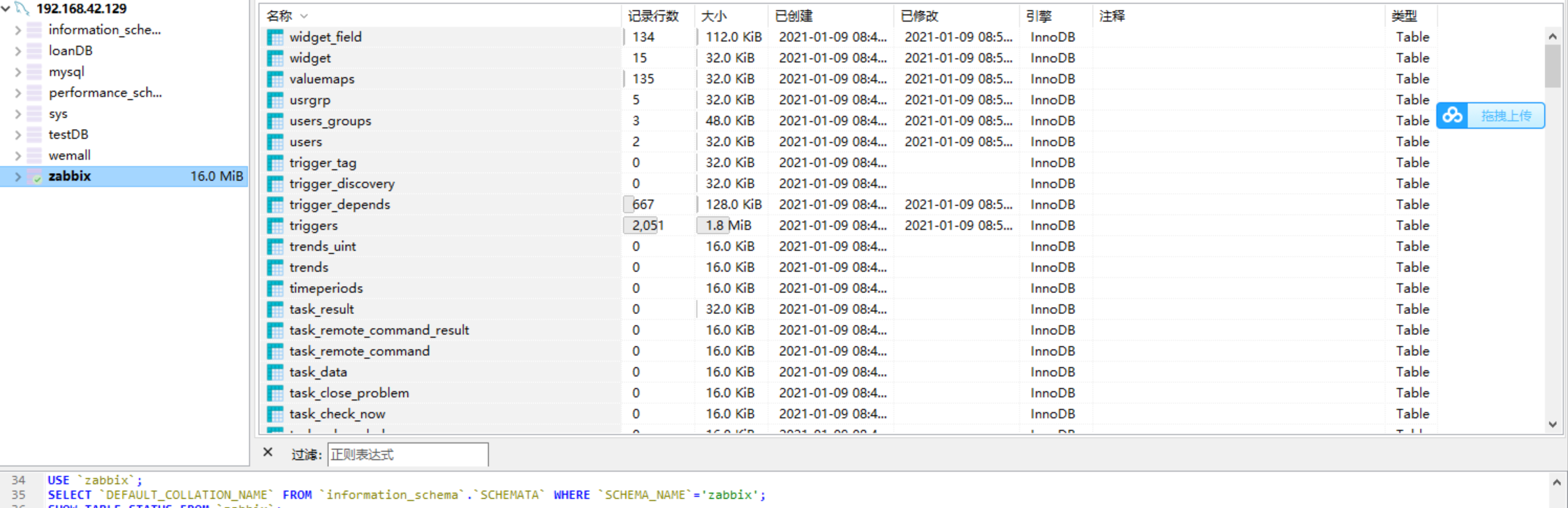Image resolution: width=1568 pixels, height=508 pixels.
Task: Click the valuemaps table icon
Action: [275, 79]
